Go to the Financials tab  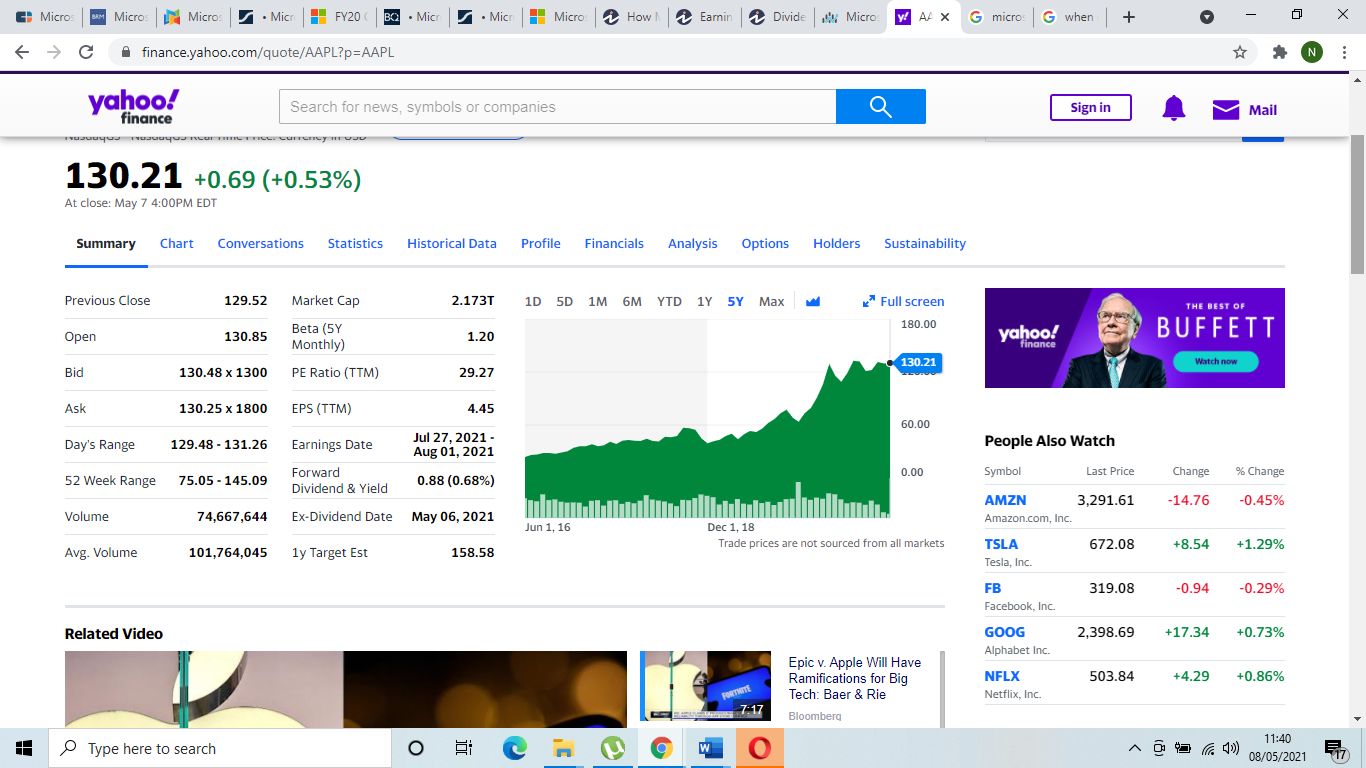tap(614, 243)
